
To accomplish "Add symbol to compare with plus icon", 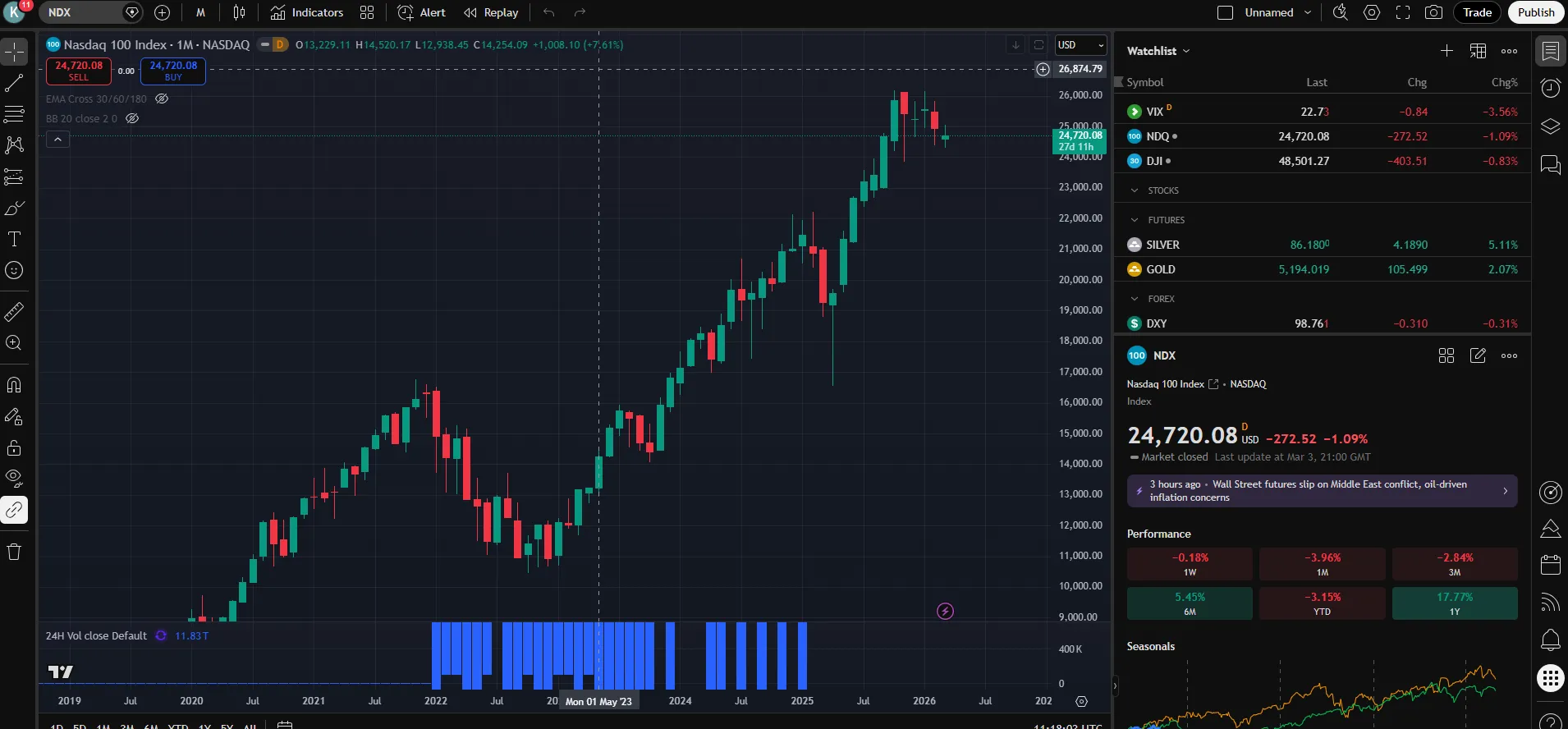I will coord(163,12).
